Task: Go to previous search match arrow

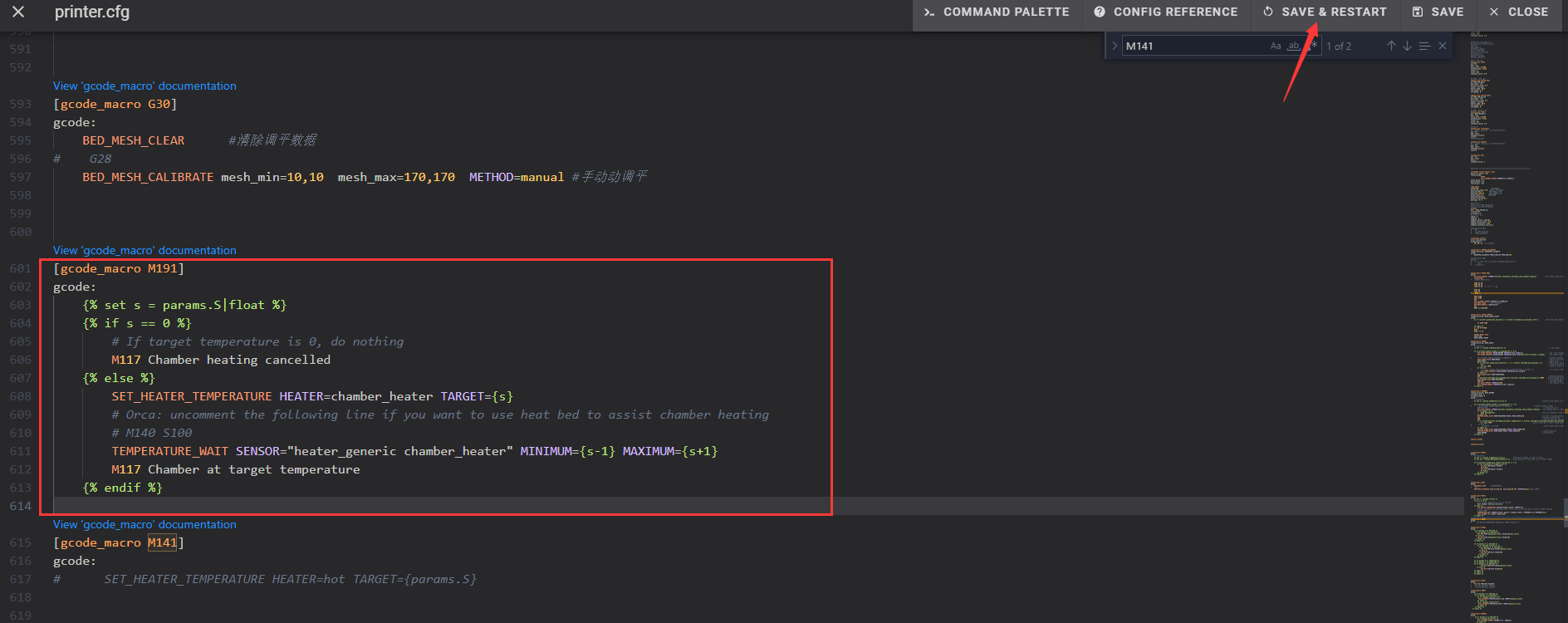Action: pos(1391,47)
